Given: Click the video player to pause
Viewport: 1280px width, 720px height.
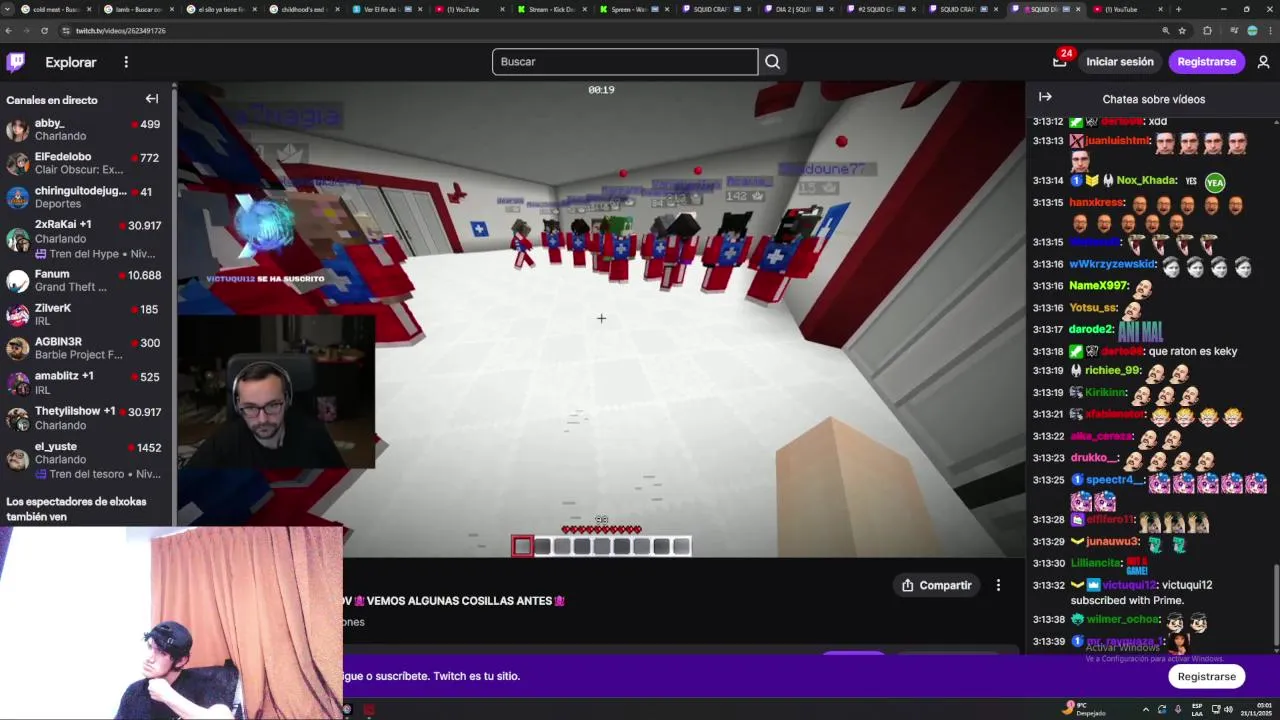Looking at the screenshot, I should pos(601,318).
